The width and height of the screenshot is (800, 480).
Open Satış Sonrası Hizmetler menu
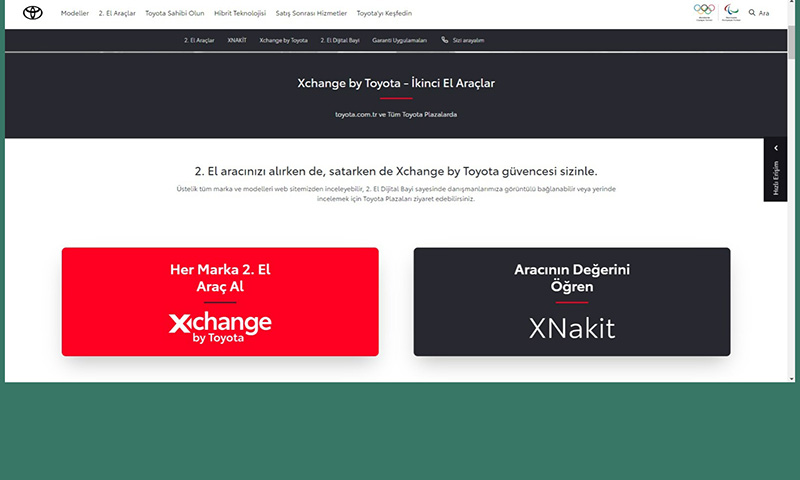tap(311, 13)
